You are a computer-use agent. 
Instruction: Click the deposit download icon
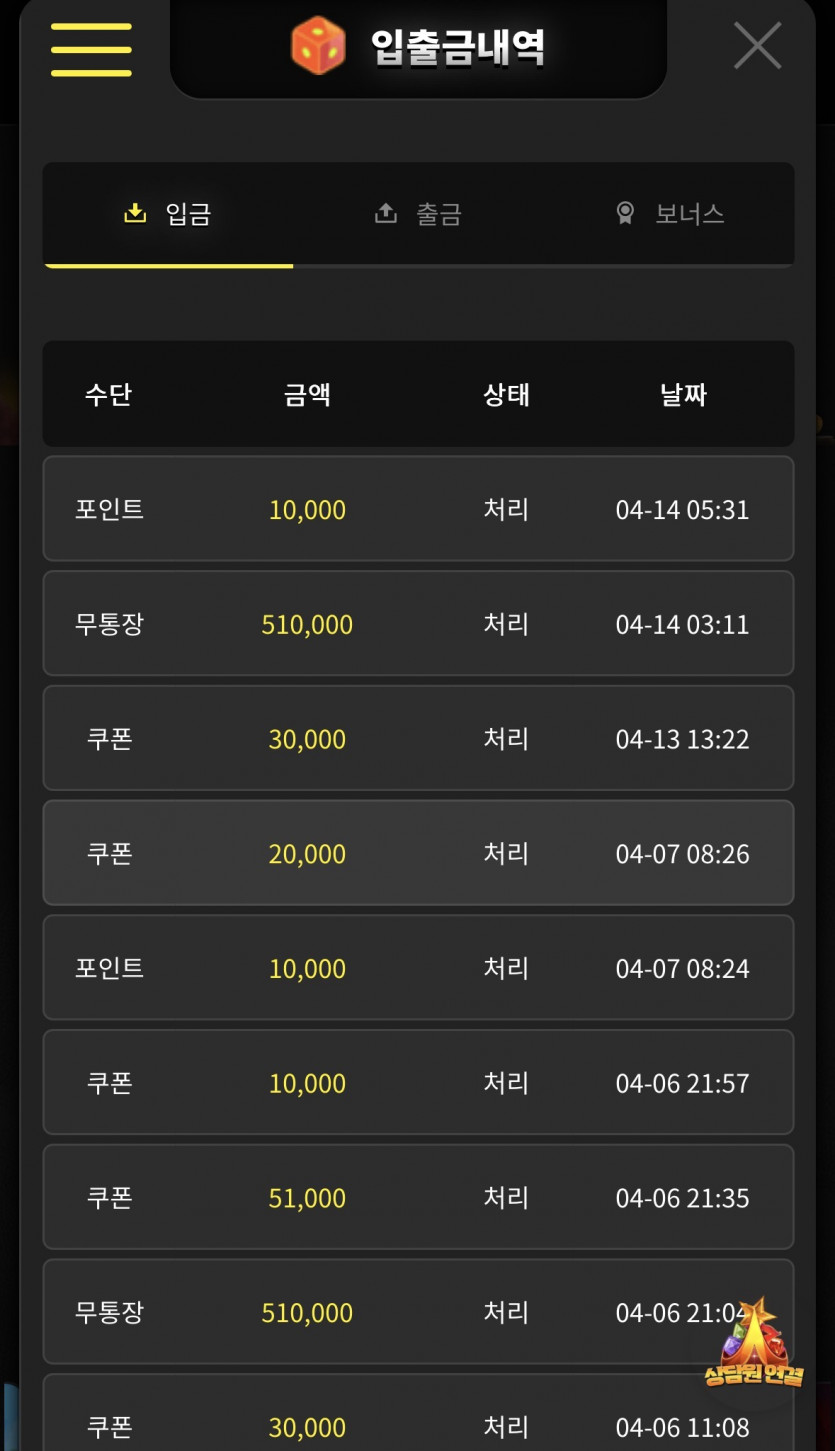[134, 213]
